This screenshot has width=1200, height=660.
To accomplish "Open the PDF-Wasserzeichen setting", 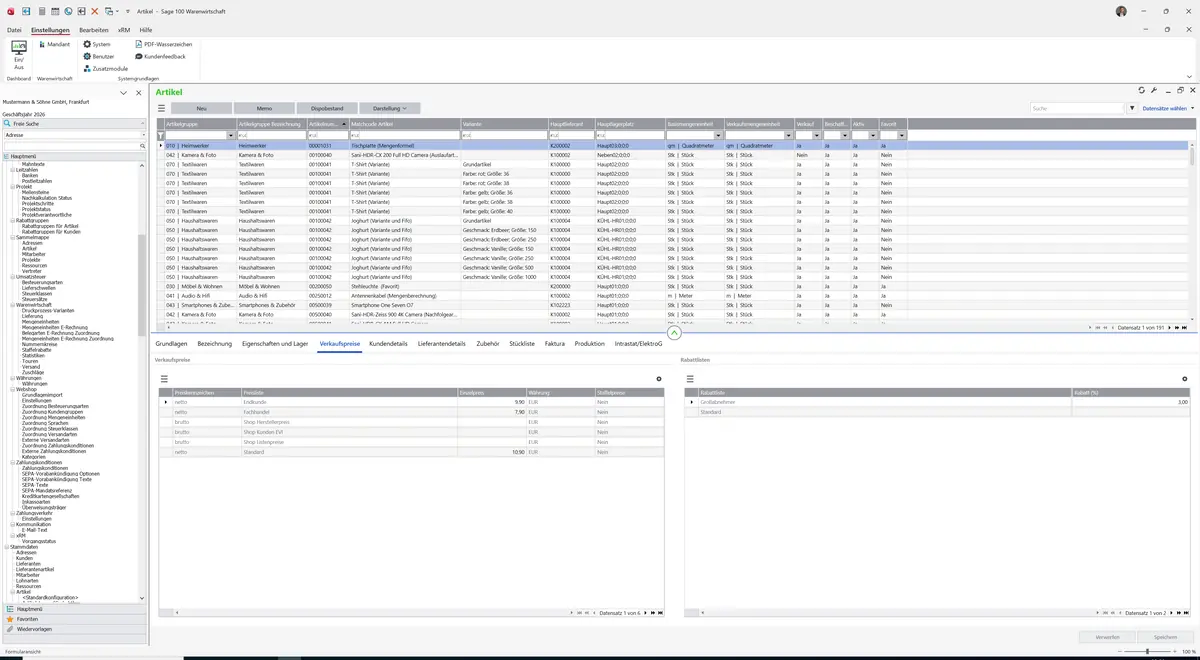I will point(163,44).
